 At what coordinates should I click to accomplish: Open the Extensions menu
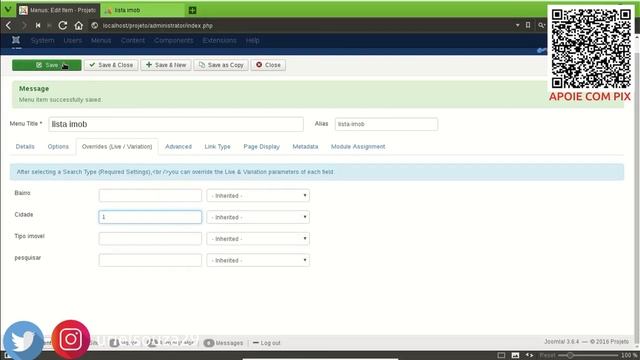tap(219, 40)
